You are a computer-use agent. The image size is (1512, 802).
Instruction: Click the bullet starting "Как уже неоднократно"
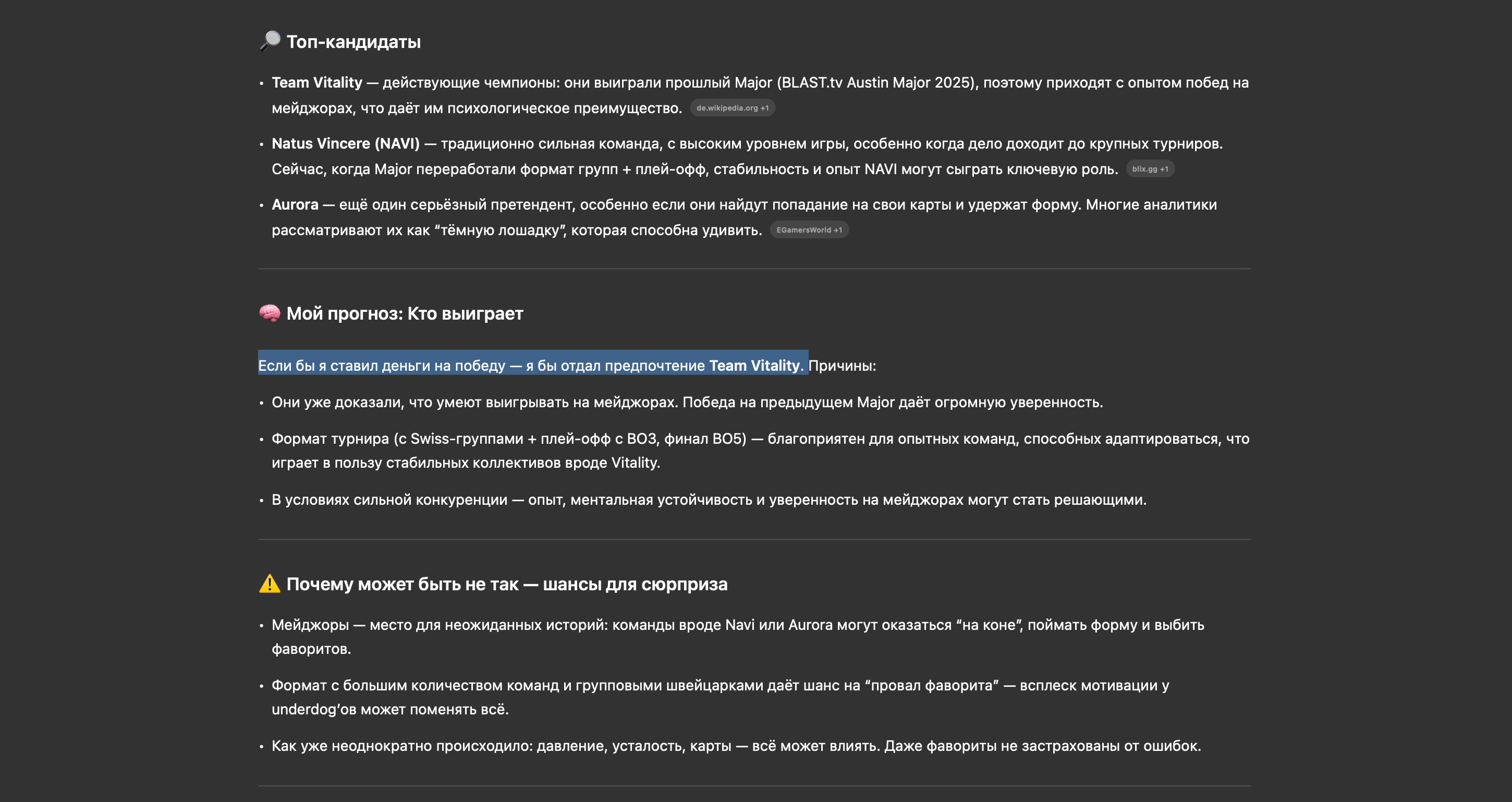click(x=736, y=746)
